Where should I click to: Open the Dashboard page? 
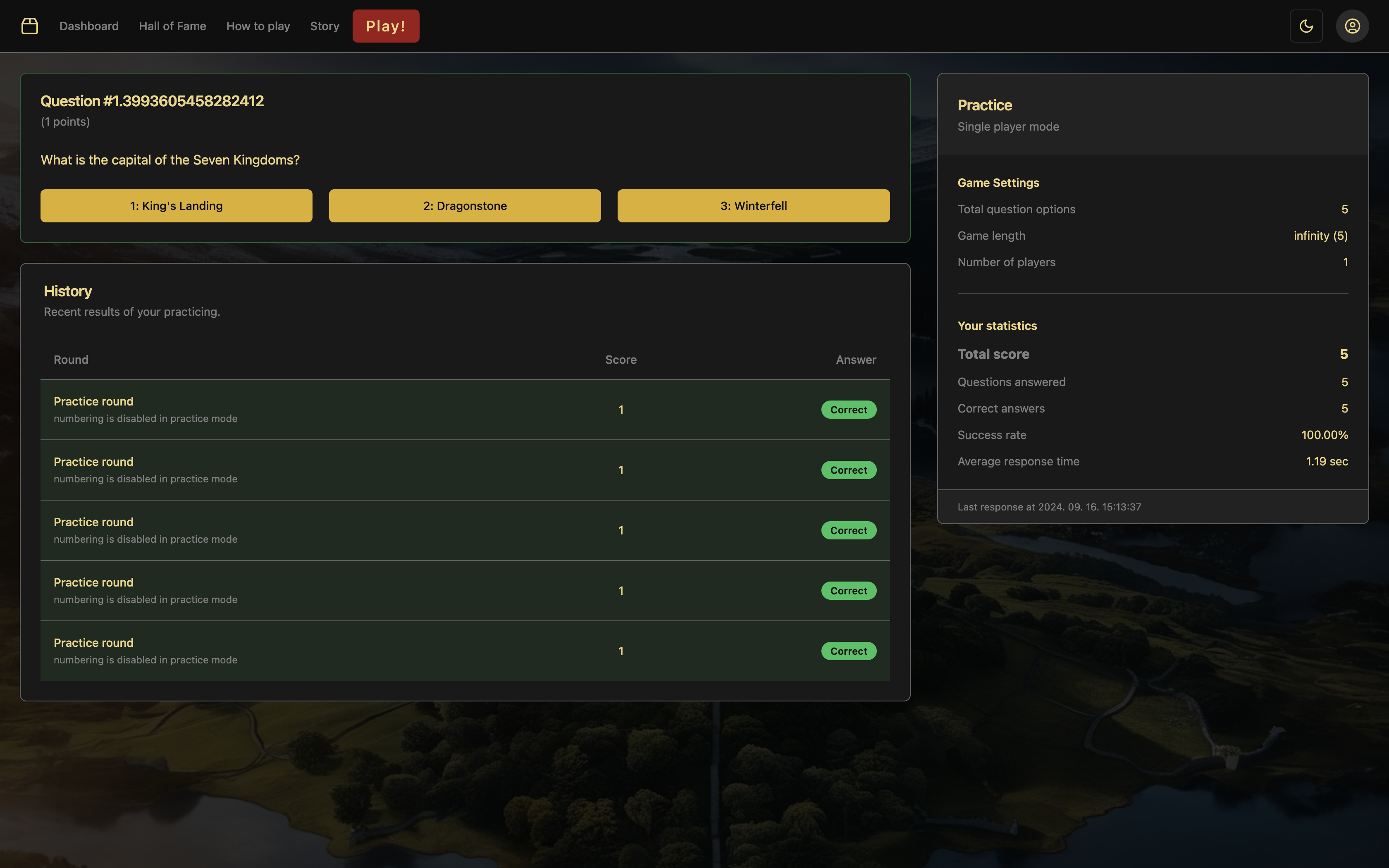point(89,26)
